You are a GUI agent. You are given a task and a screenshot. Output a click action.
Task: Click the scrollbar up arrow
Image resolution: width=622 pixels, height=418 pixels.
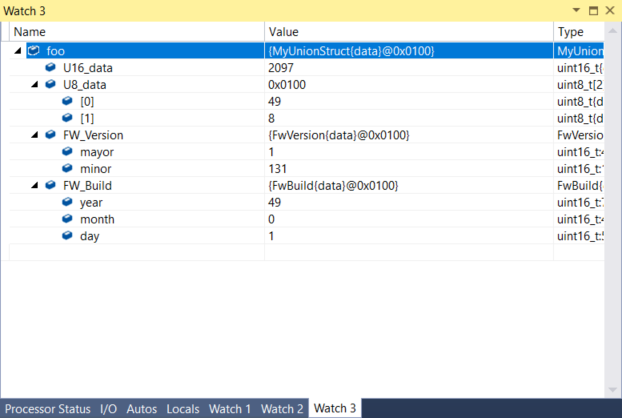(613, 31)
